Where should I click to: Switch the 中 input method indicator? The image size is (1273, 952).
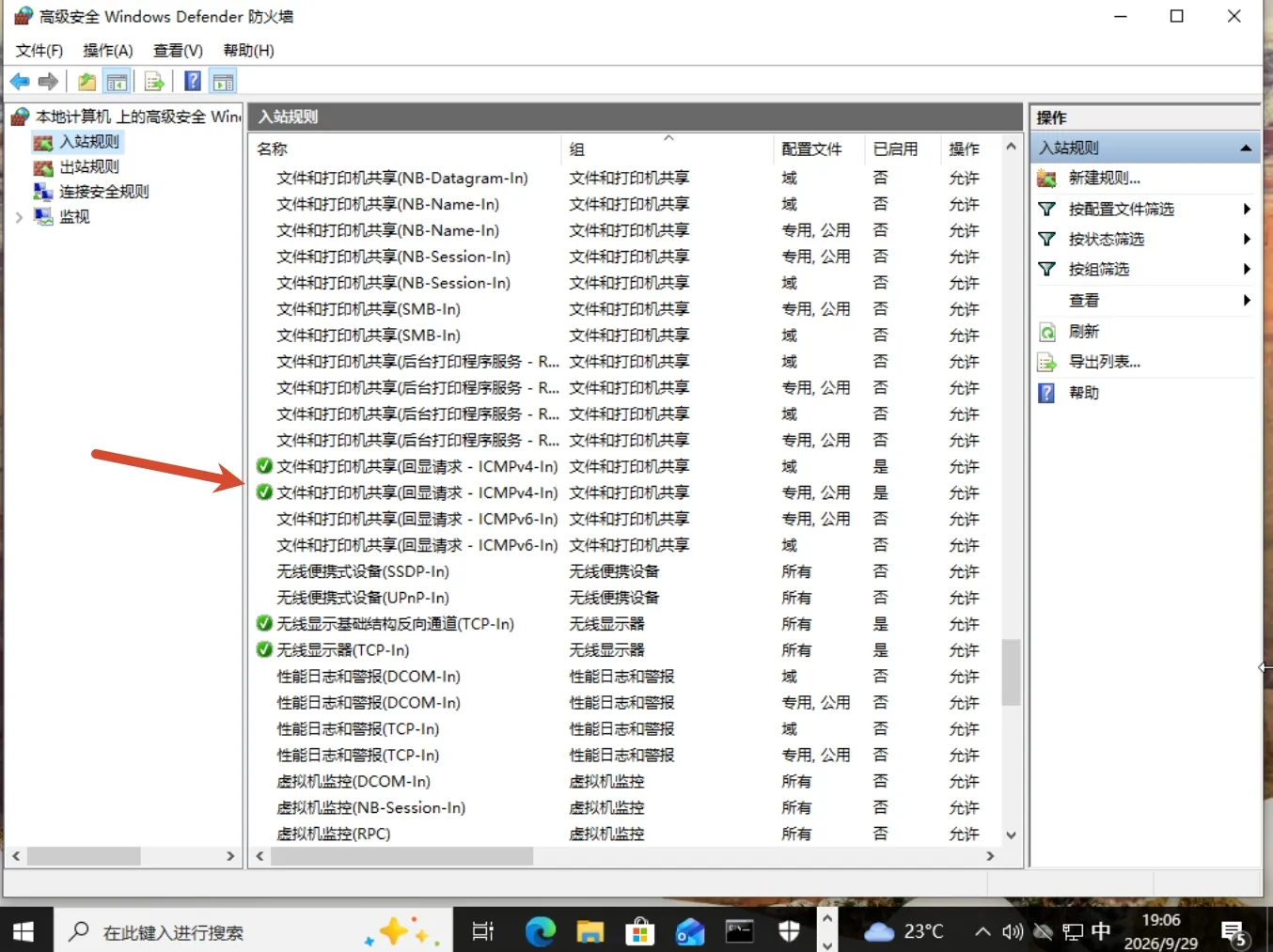tap(1101, 931)
